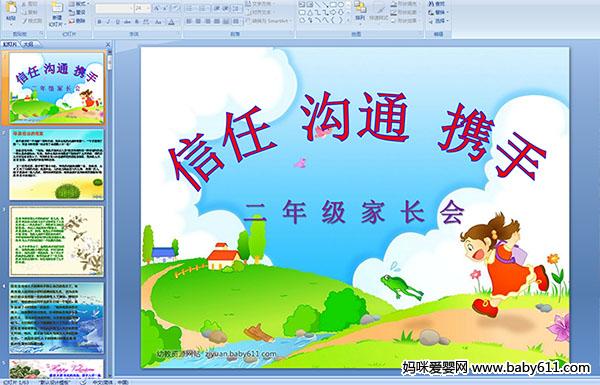The image size is (600, 385).
Task: Switch to the Outline pane tab
Action: click(28, 44)
